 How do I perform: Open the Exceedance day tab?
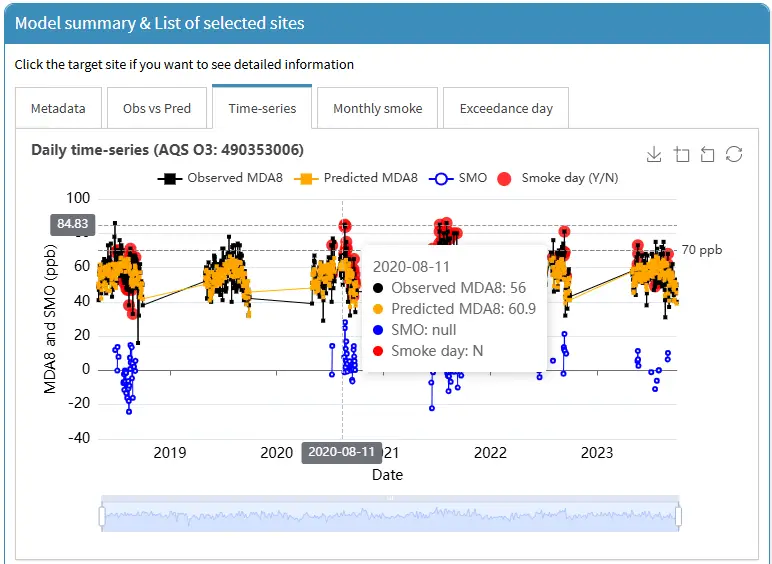[506, 108]
